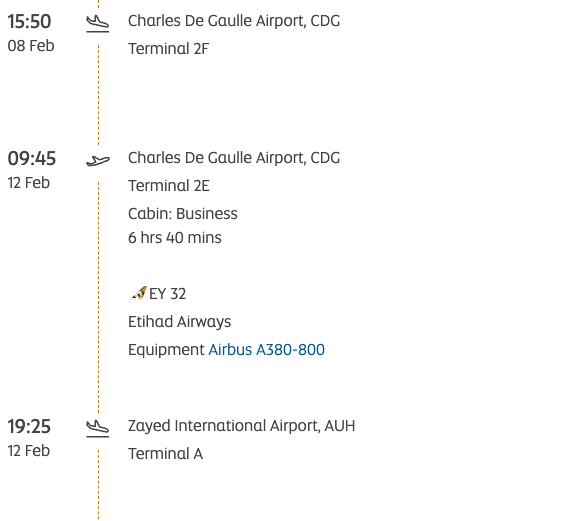Click the landing plane icon at 15:50

[98, 24]
